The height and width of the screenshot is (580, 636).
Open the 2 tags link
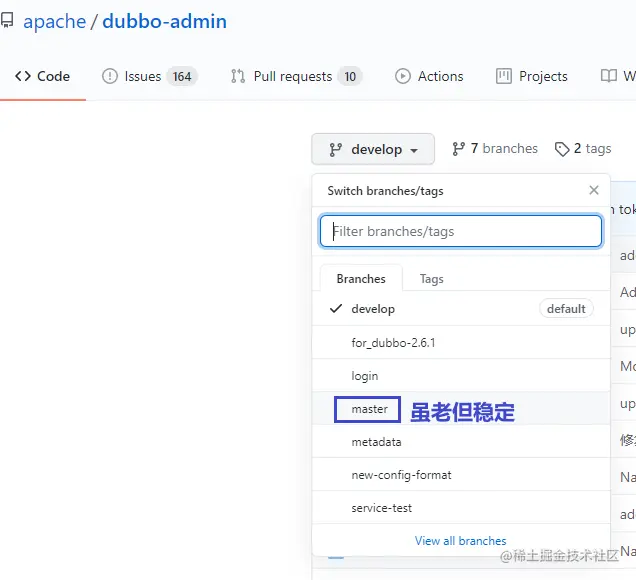tap(582, 149)
